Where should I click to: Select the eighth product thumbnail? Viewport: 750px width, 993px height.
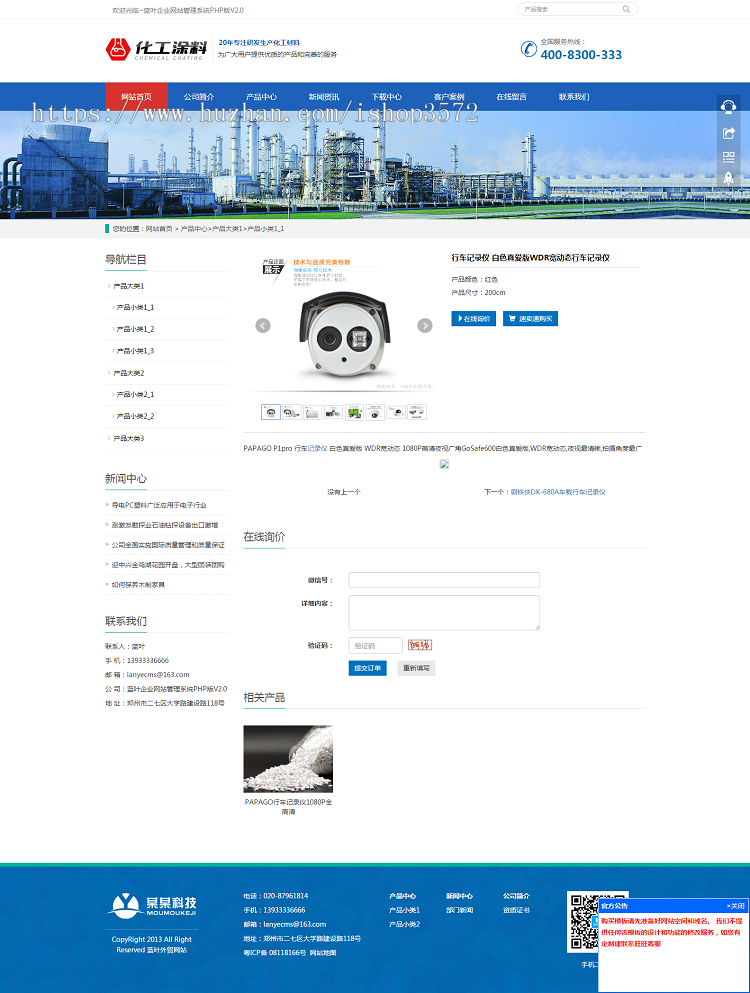pos(417,412)
